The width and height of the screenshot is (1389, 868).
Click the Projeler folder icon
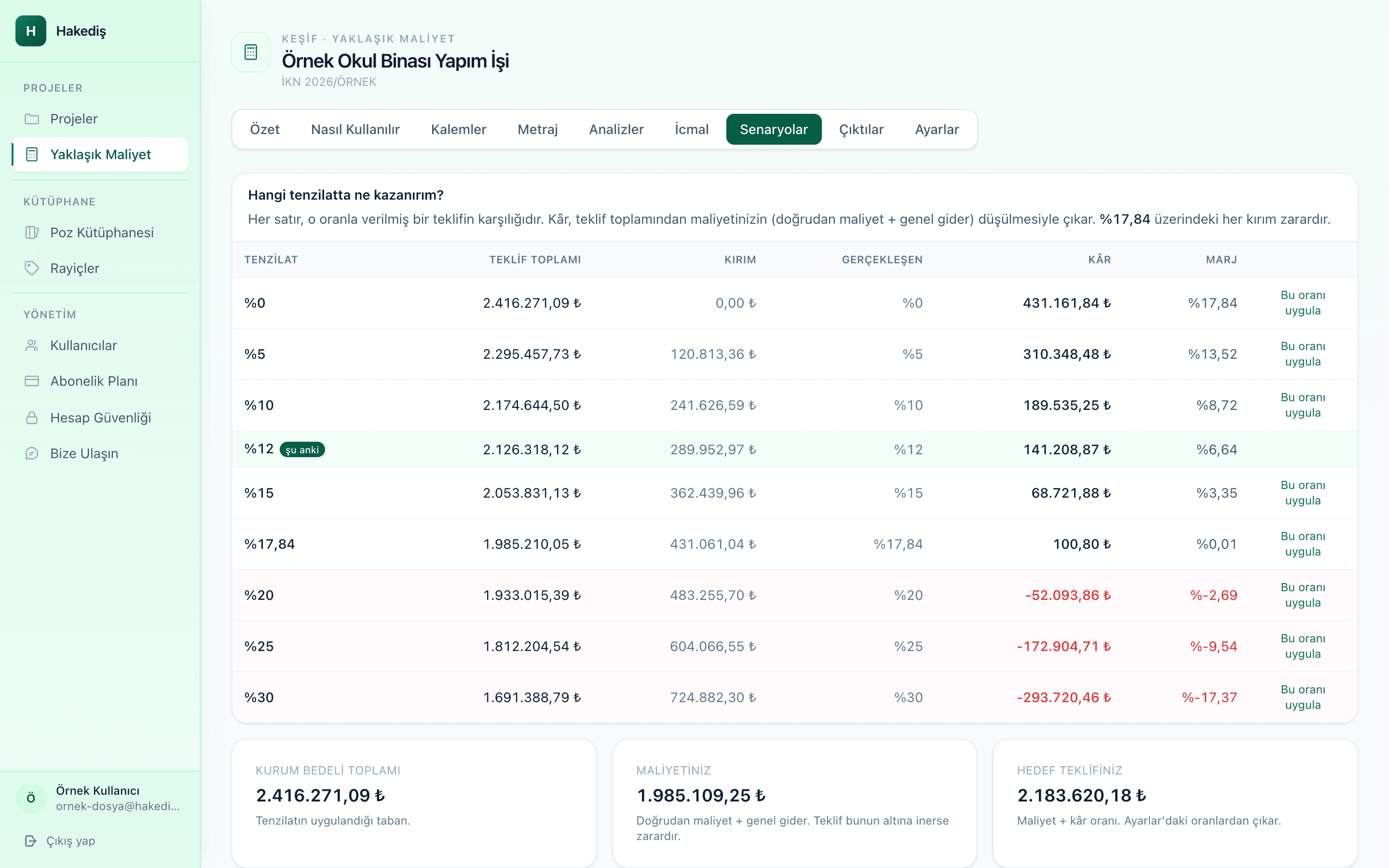click(32, 119)
